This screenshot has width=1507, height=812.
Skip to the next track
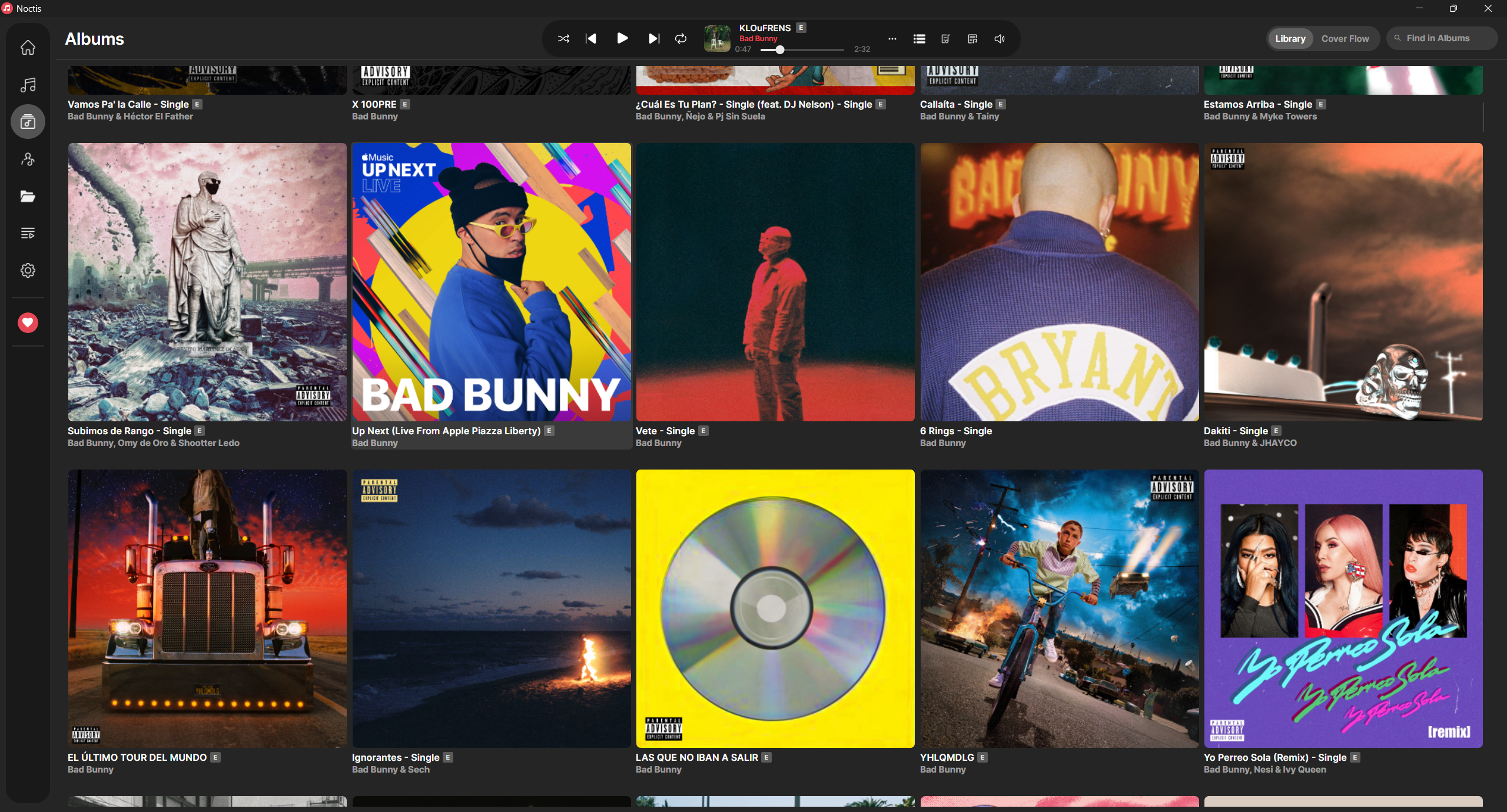pos(653,39)
